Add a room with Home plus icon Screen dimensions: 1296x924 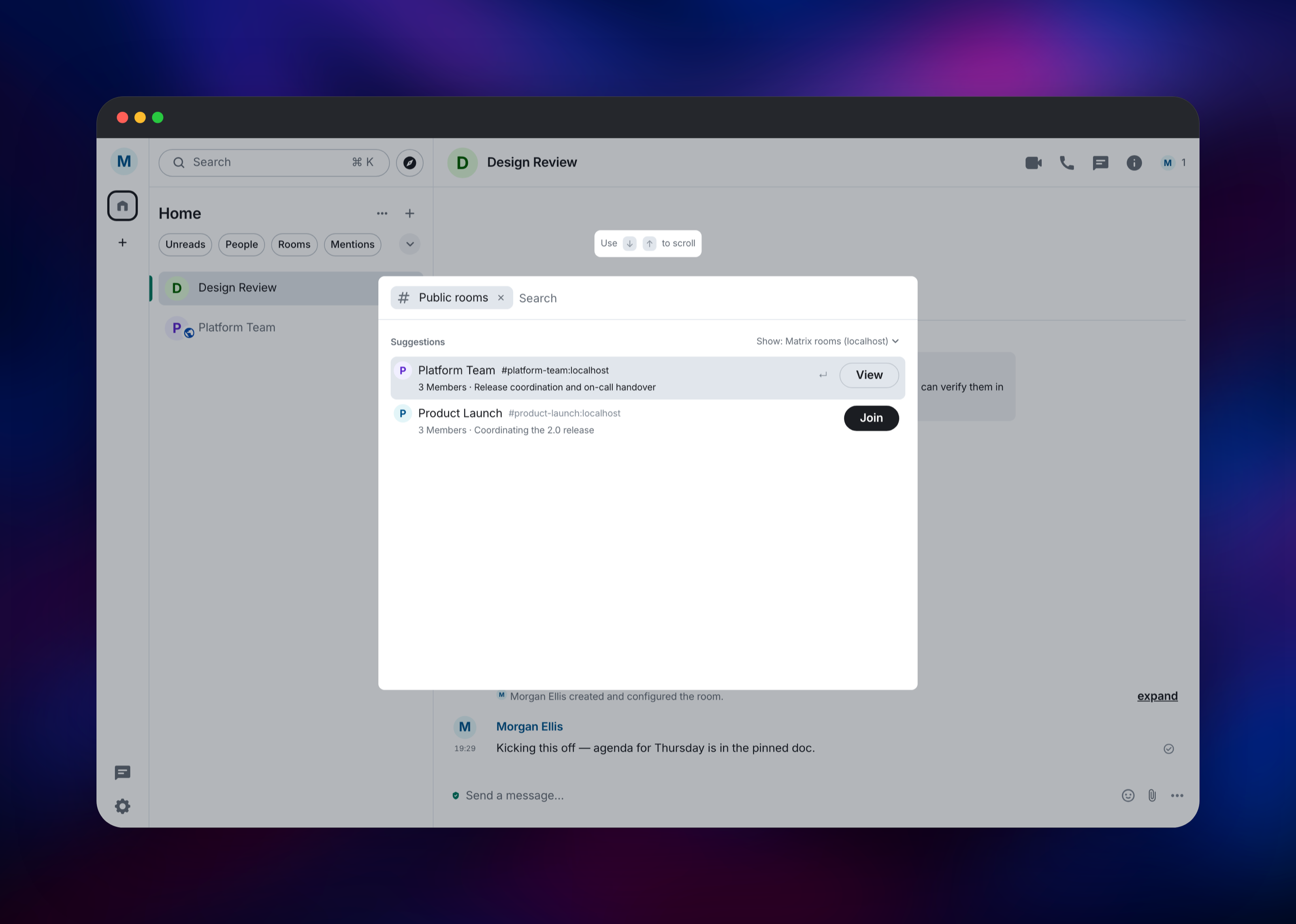coord(409,213)
